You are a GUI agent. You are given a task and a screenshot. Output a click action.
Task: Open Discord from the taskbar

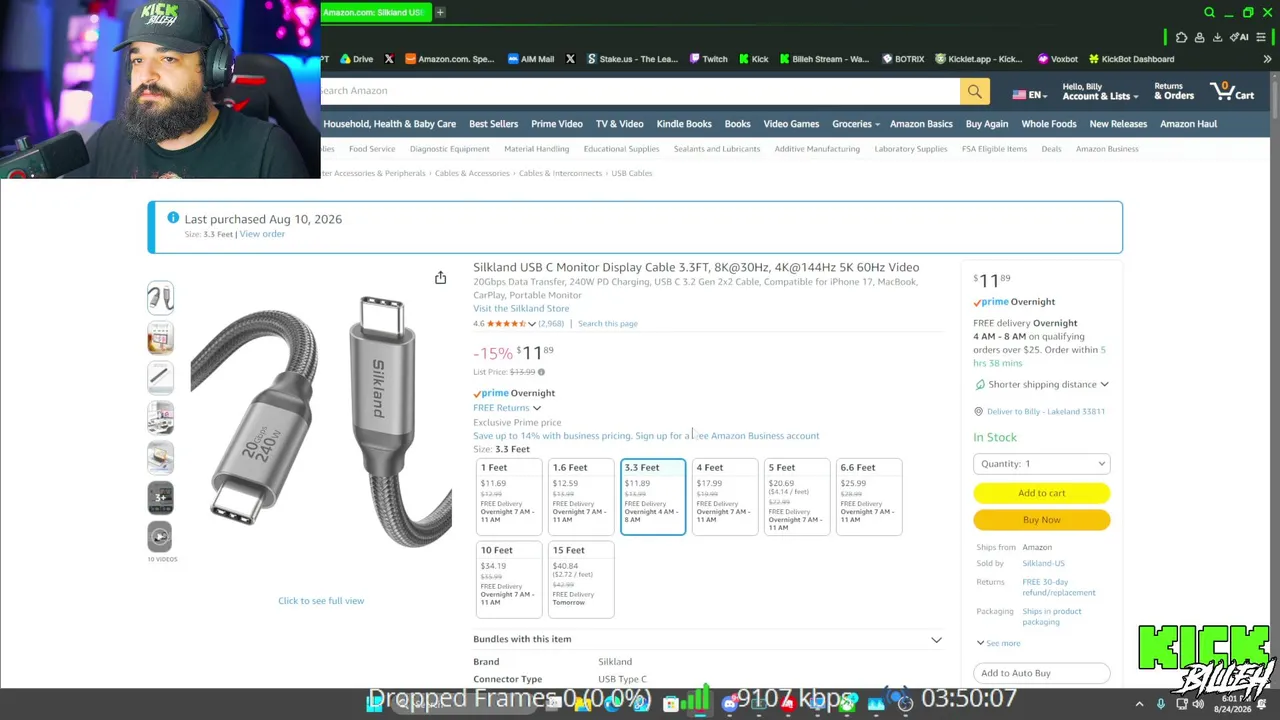pyautogui.click(x=729, y=704)
